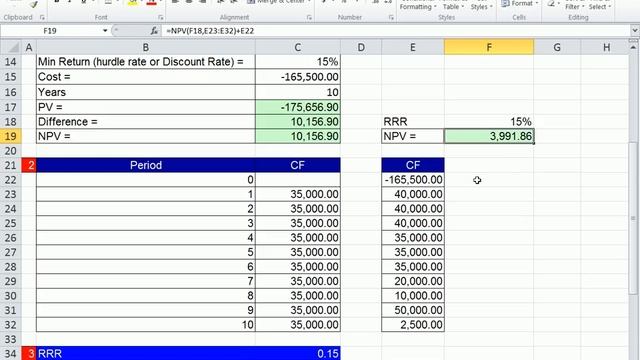Click cell with 15% hurdle rate in C14
This screenshot has width=640, height=360.
[298, 62]
